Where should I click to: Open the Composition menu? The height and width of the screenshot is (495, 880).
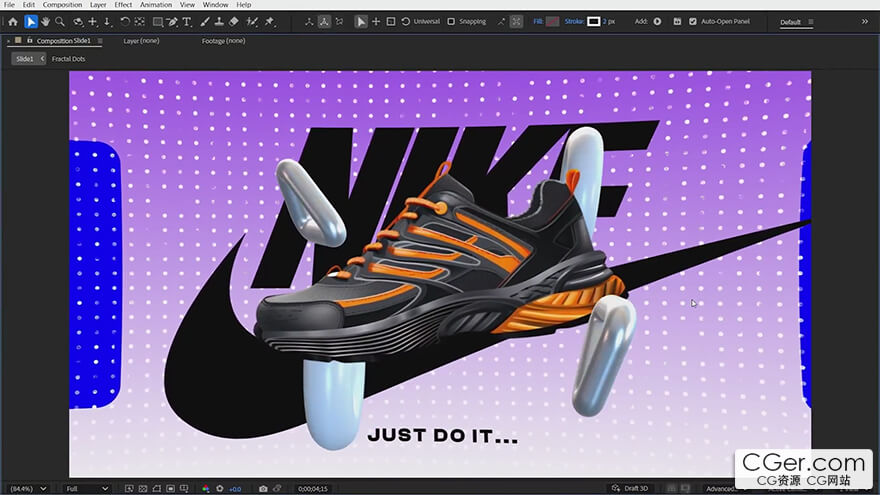pos(62,4)
